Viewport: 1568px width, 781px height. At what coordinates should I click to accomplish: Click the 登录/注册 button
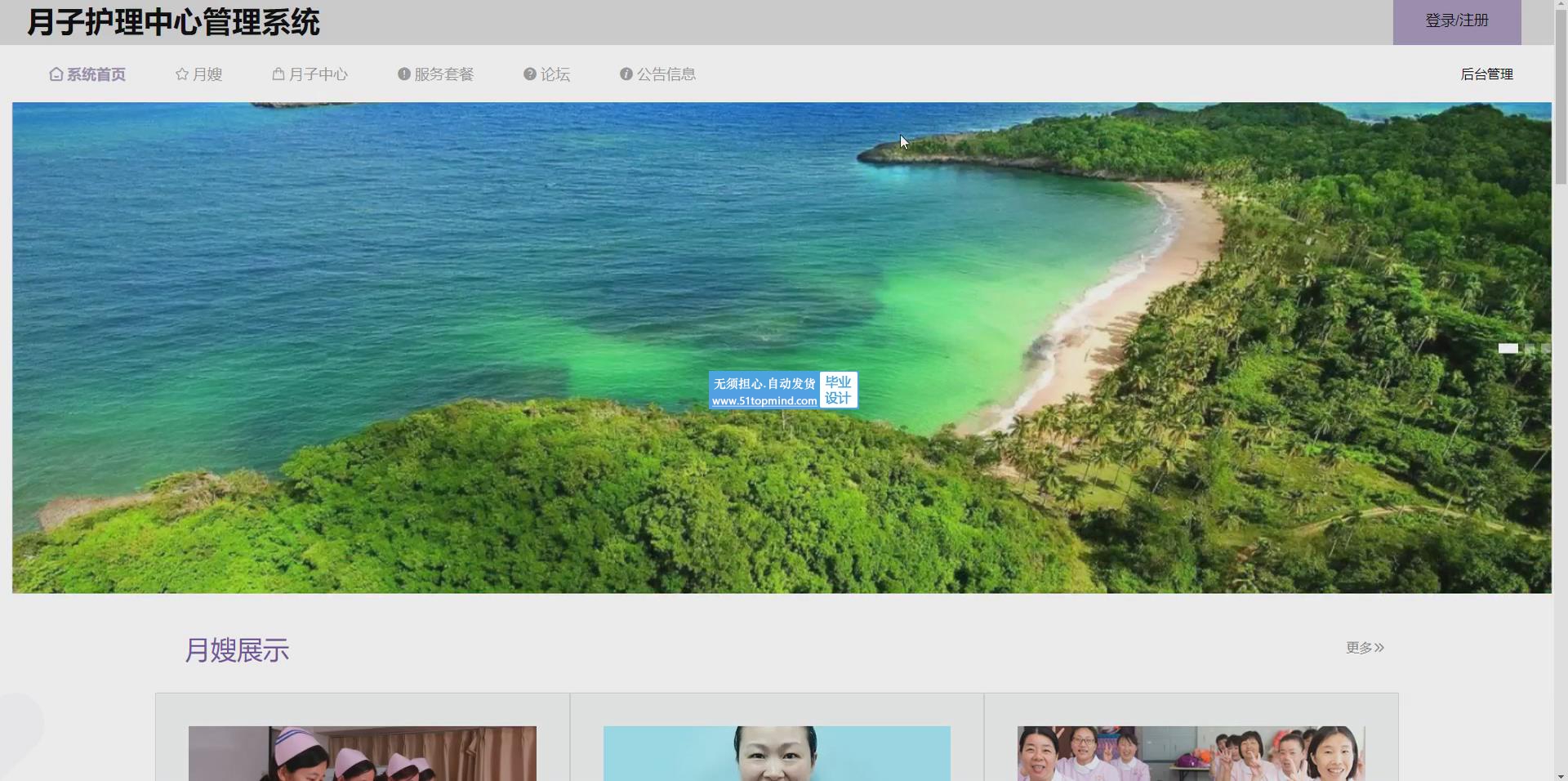(1457, 21)
